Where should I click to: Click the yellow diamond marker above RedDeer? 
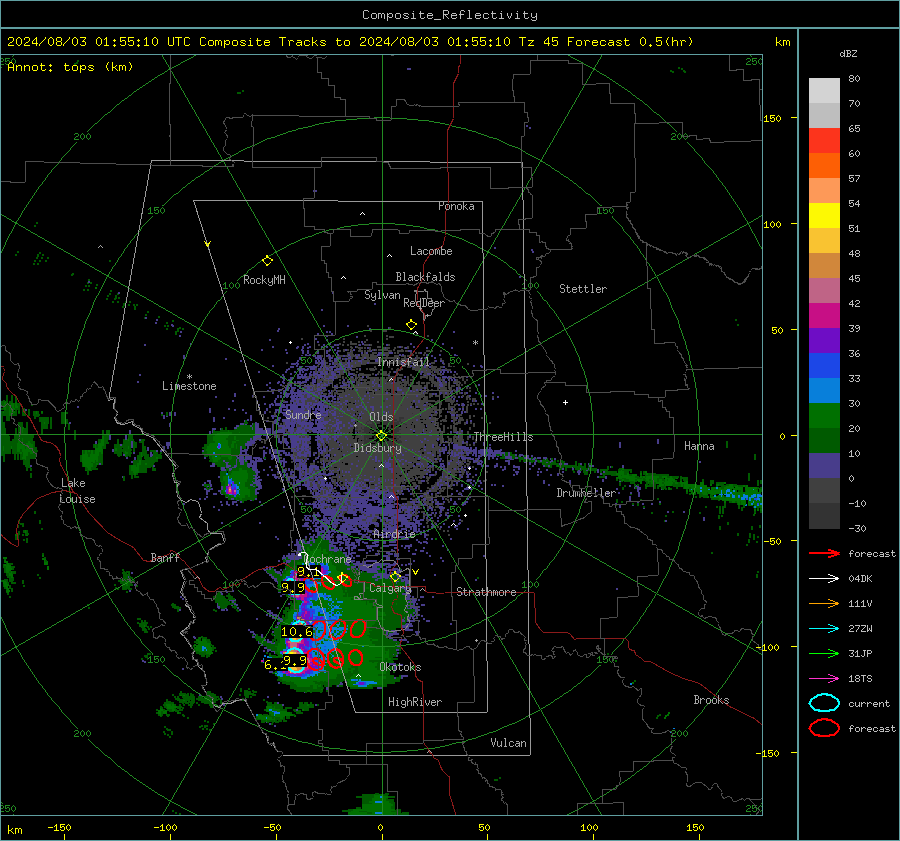coord(412,325)
